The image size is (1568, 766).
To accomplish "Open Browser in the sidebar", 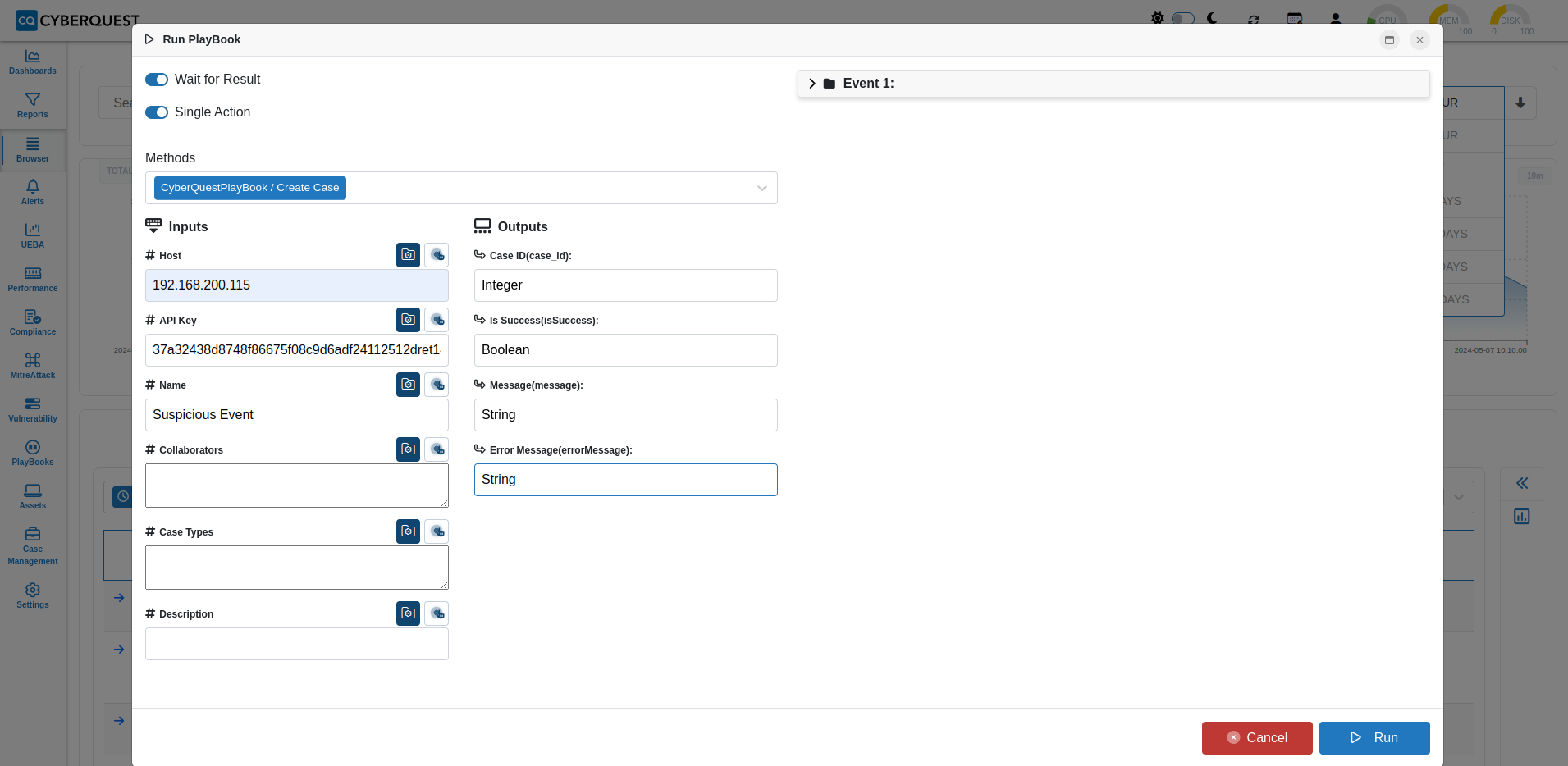I will (33, 150).
